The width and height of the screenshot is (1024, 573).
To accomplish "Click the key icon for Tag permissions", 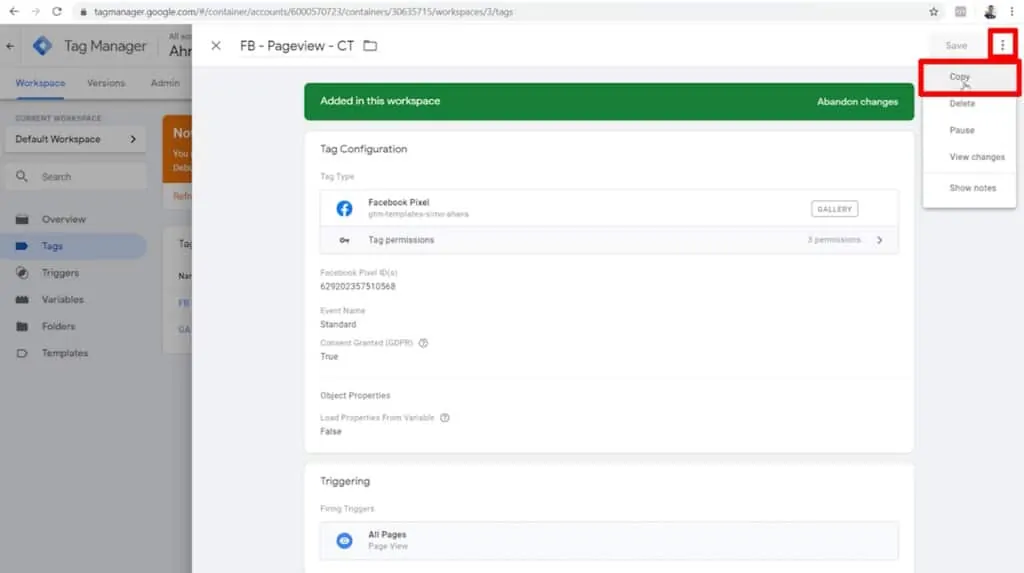I will click(x=344, y=240).
